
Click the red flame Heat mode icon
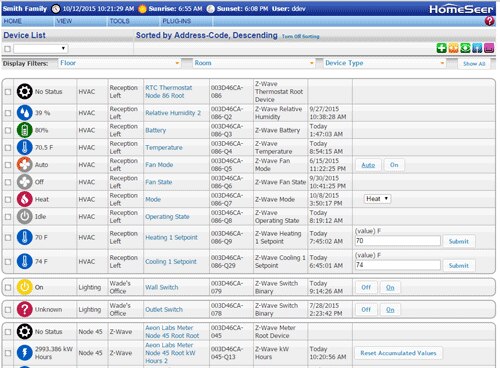click(x=25, y=199)
